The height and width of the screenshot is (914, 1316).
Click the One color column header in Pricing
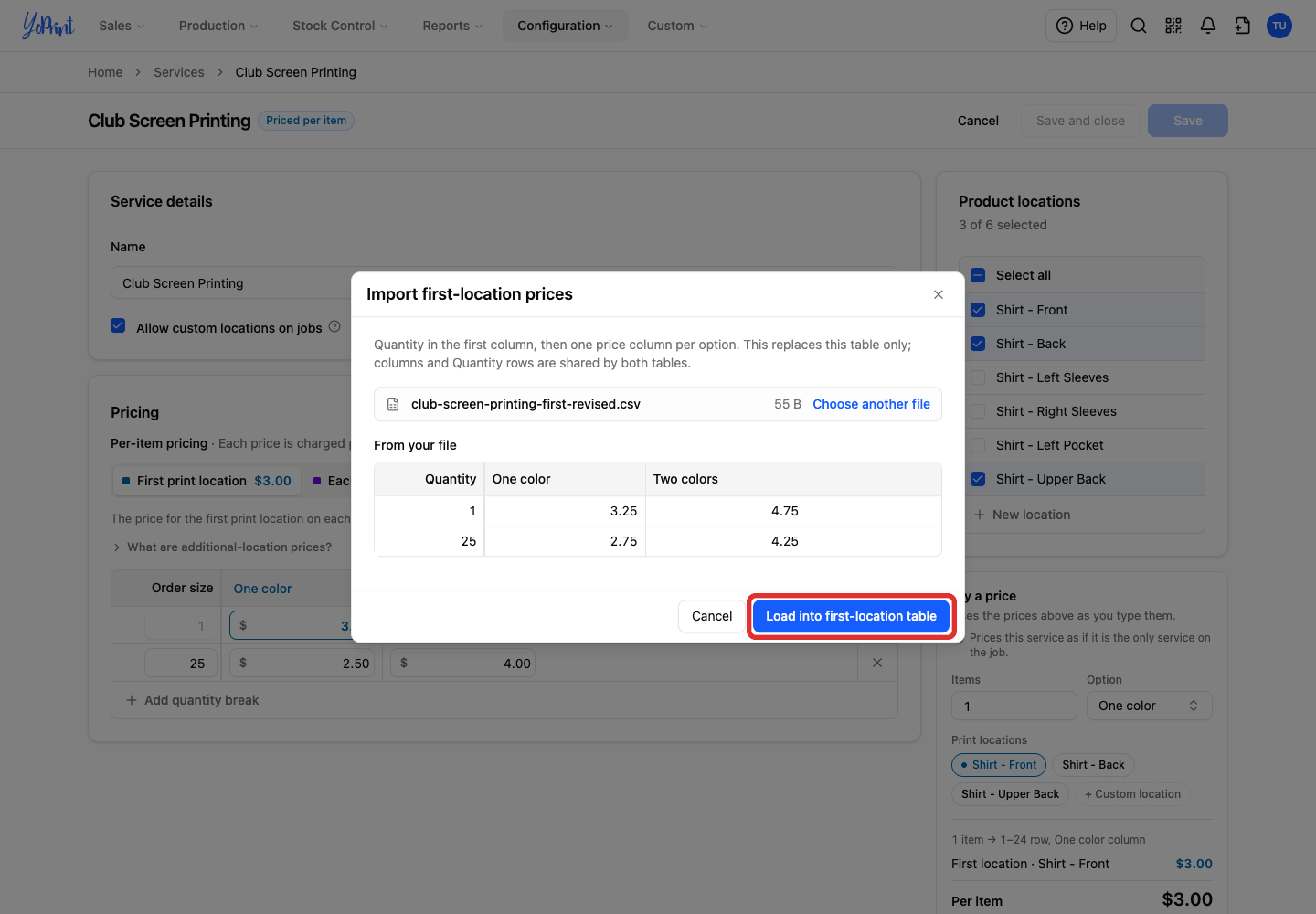point(262,589)
